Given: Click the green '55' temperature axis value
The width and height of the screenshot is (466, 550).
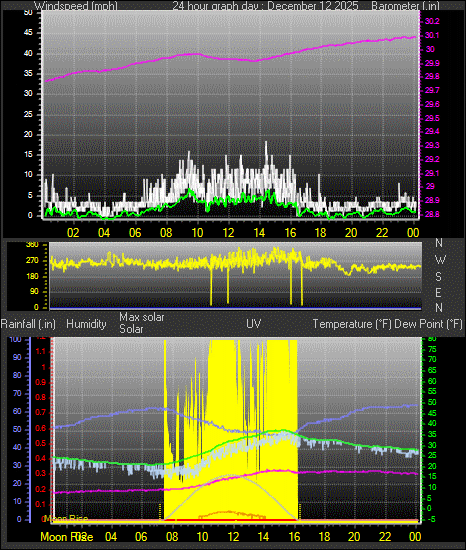Looking at the screenshot, I should pos(432,391).
